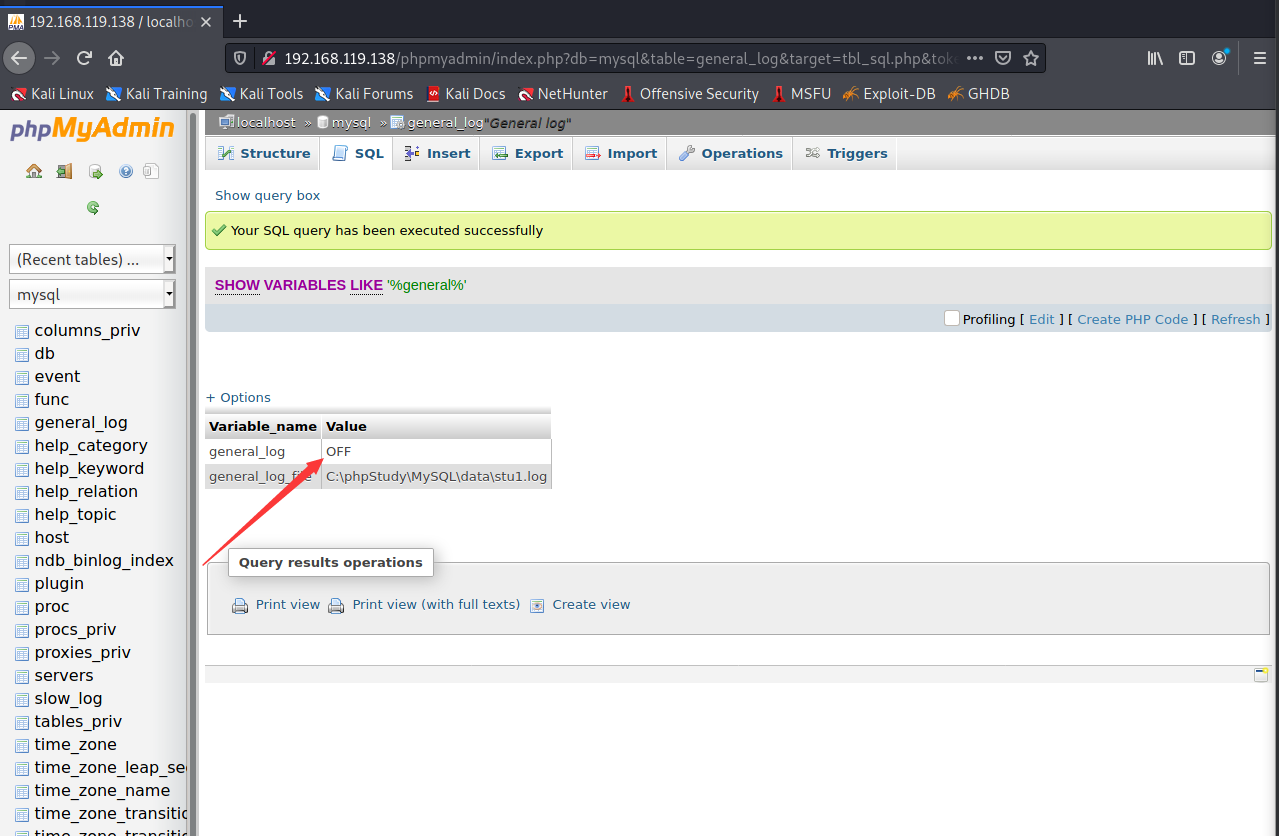Open the Kali Tools bookmark
Image resolution: width=1279 pixels, height=836 pixels.
pyautogui.click(x=261, y=94)
